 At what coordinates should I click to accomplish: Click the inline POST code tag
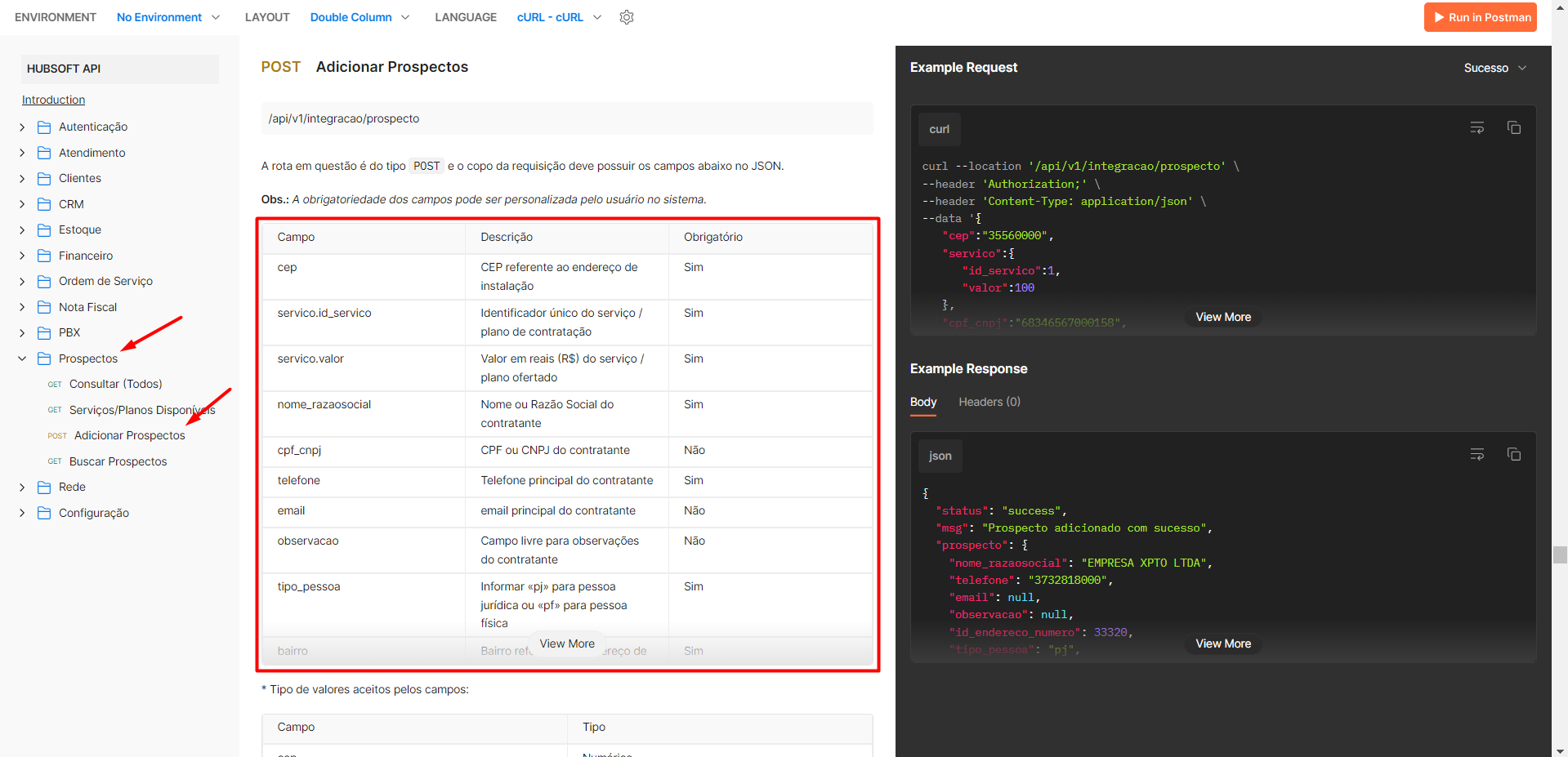point(427,166)
